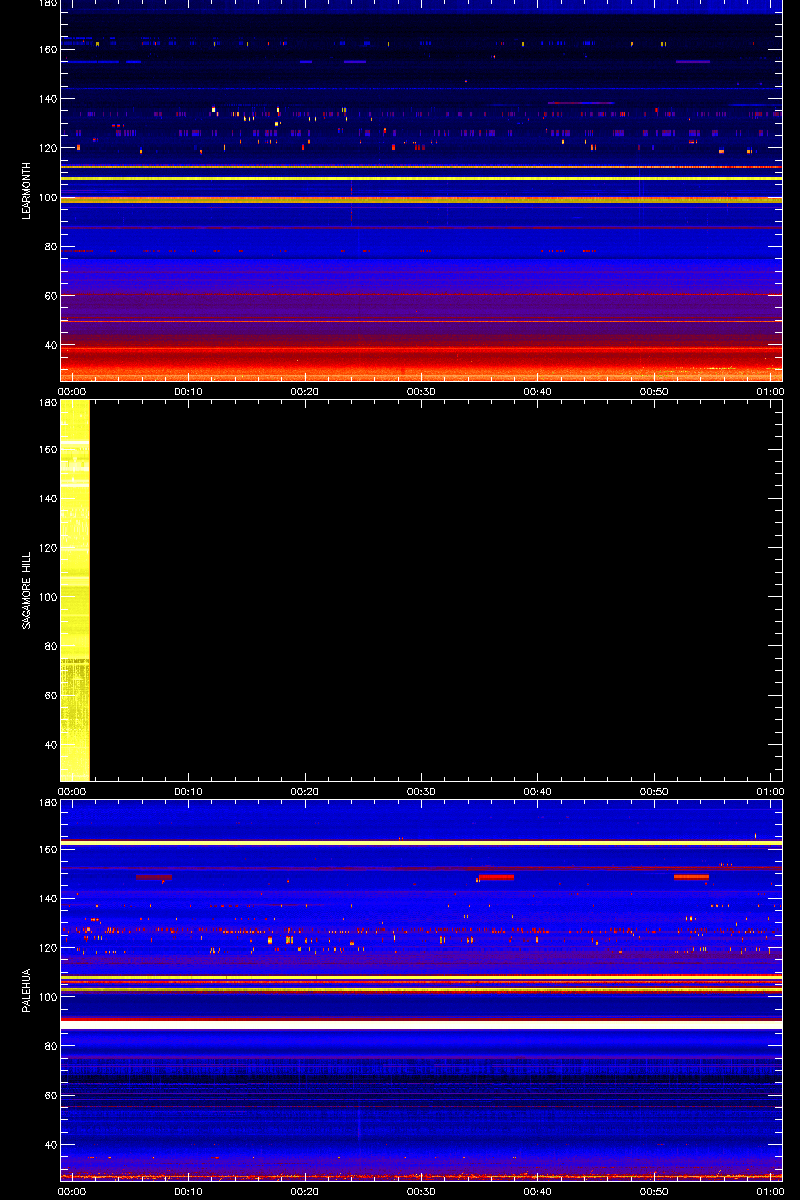The height and width of the screenshot is (1200, 800).
Task: Select the 120 frequency label on Sagamore Hill axis
Action: [x=46, y=548]
